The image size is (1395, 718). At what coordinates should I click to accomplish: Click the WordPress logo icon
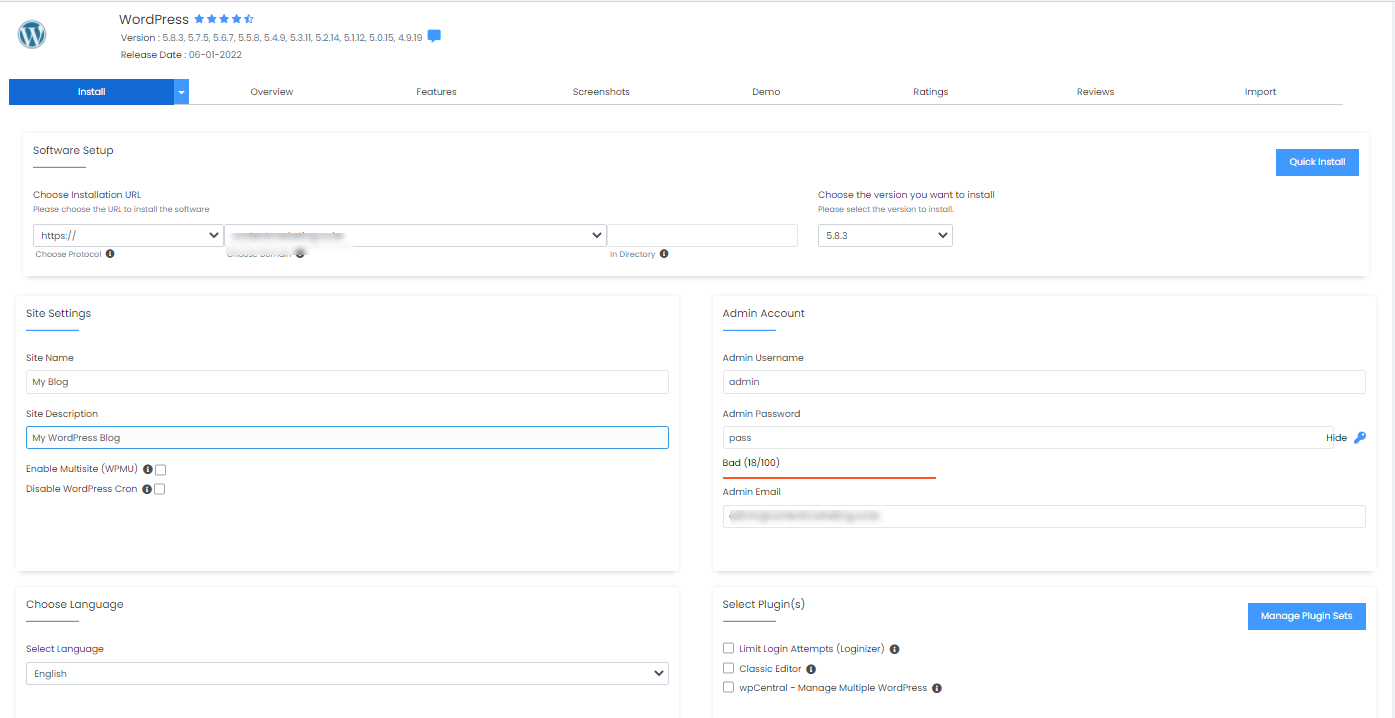(x=32, y=35)
